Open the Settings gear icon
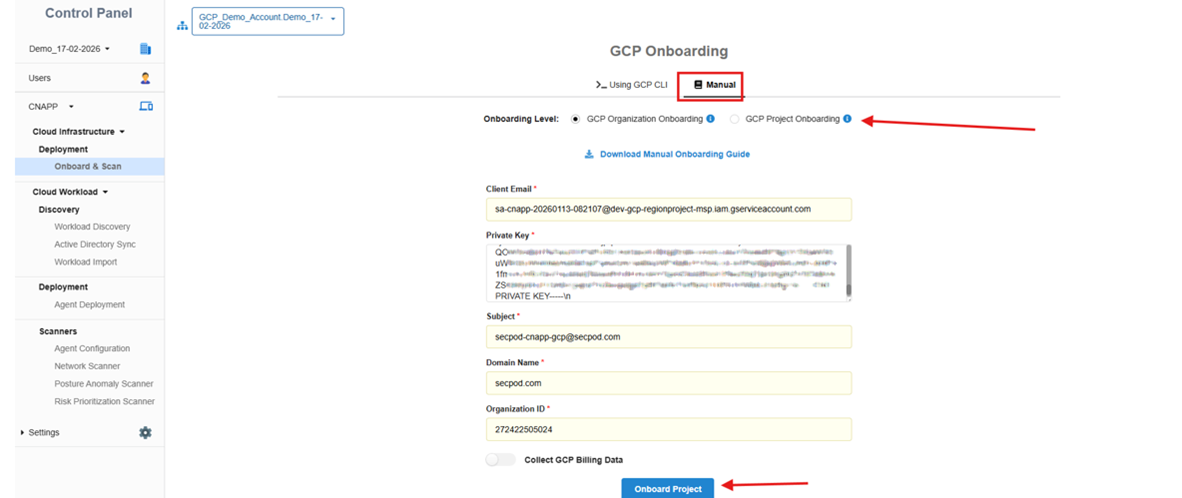1182x498 pixels. point(145,433)
